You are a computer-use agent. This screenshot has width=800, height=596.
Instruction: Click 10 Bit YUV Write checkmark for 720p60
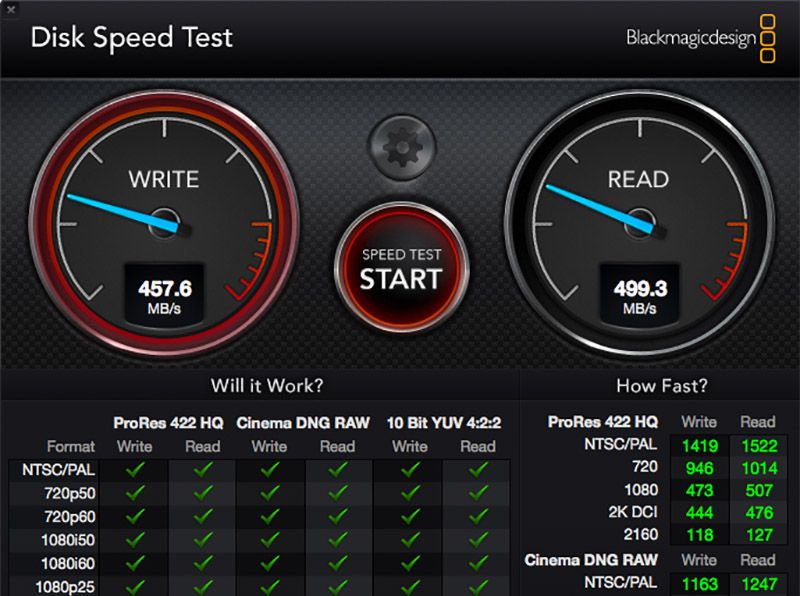pyautogui.click(x=409, y=516)
